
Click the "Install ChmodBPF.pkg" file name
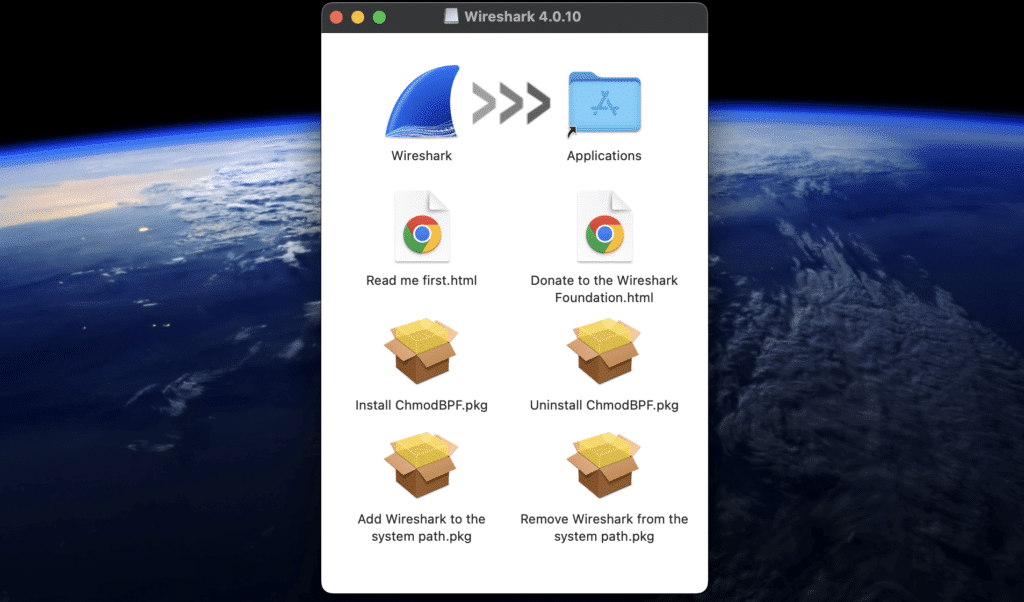[421, 405]
